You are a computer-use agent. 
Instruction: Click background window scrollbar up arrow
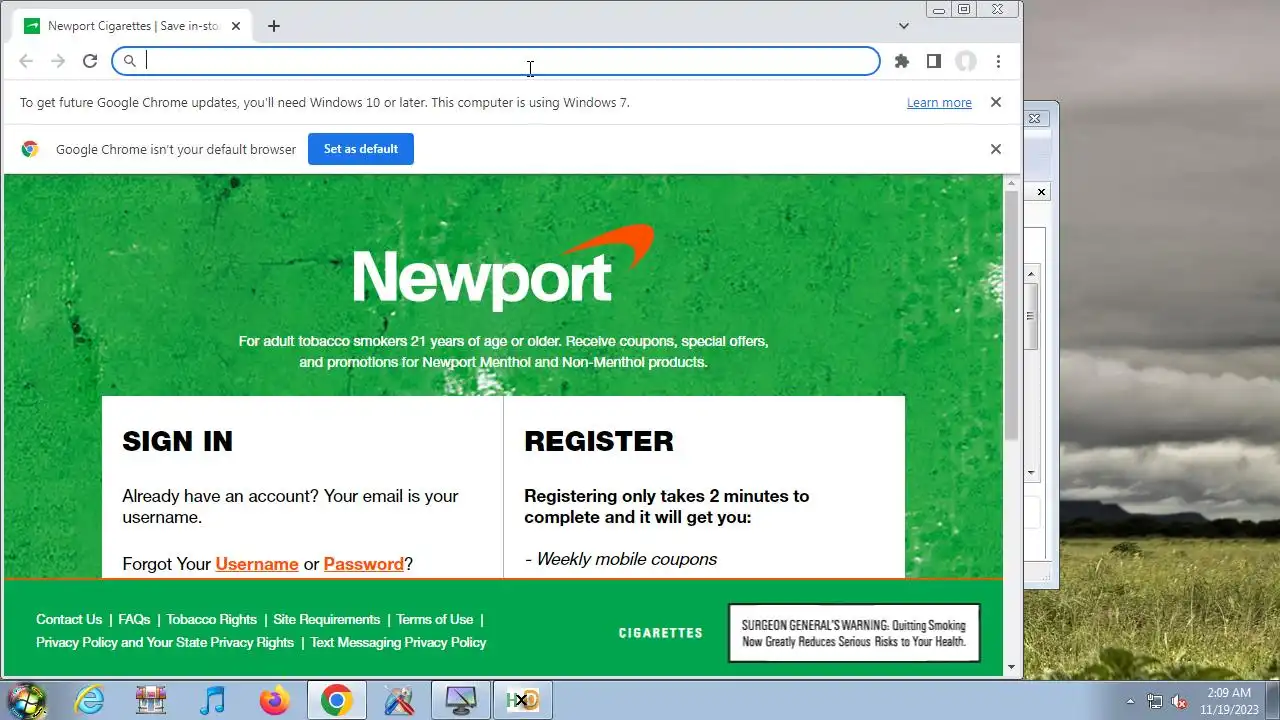coord(1032,273)
